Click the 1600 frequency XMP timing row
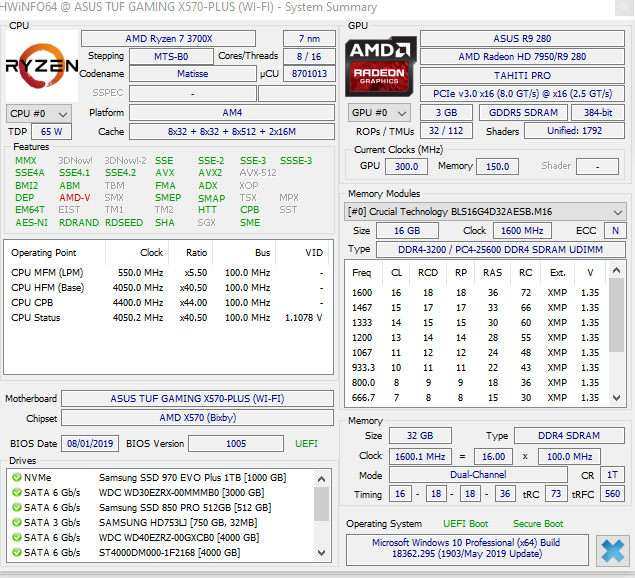635x578 pixels. tap(476, 292)
